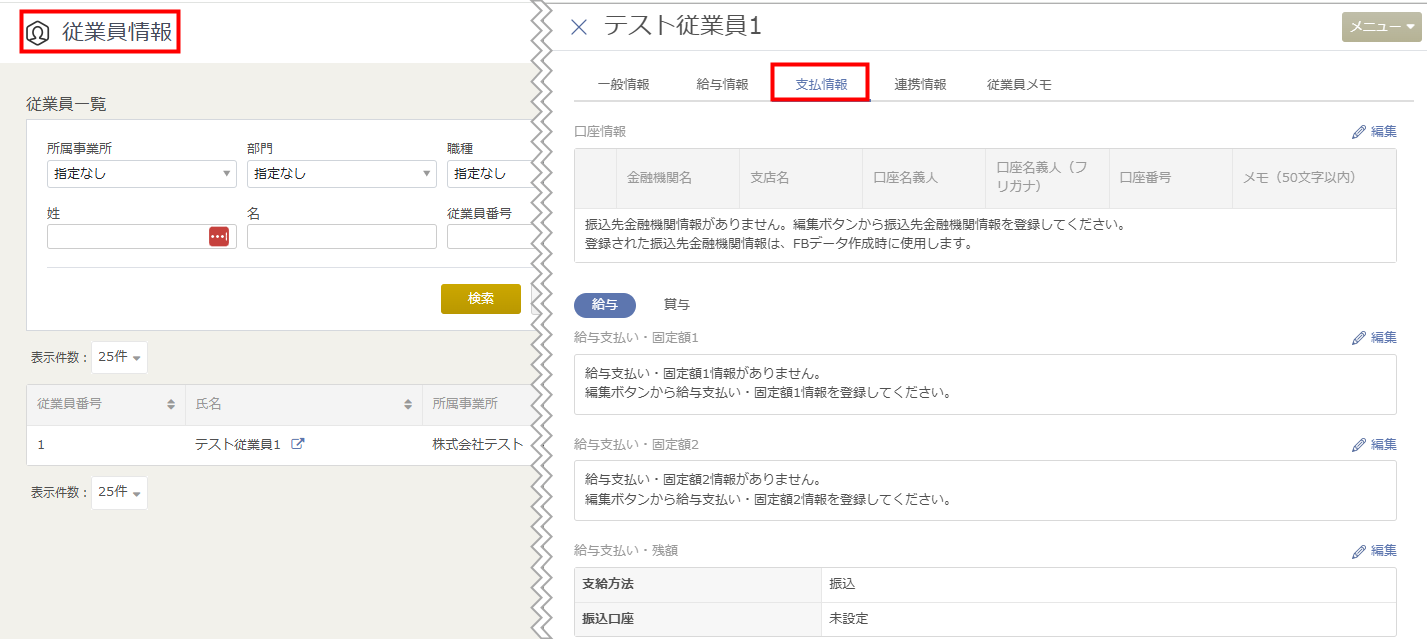The height and width of the screenshot is (639, 1427).
Task: Edit 給与支払い・固定額1 section
Action: click(x=1373, y=337)
